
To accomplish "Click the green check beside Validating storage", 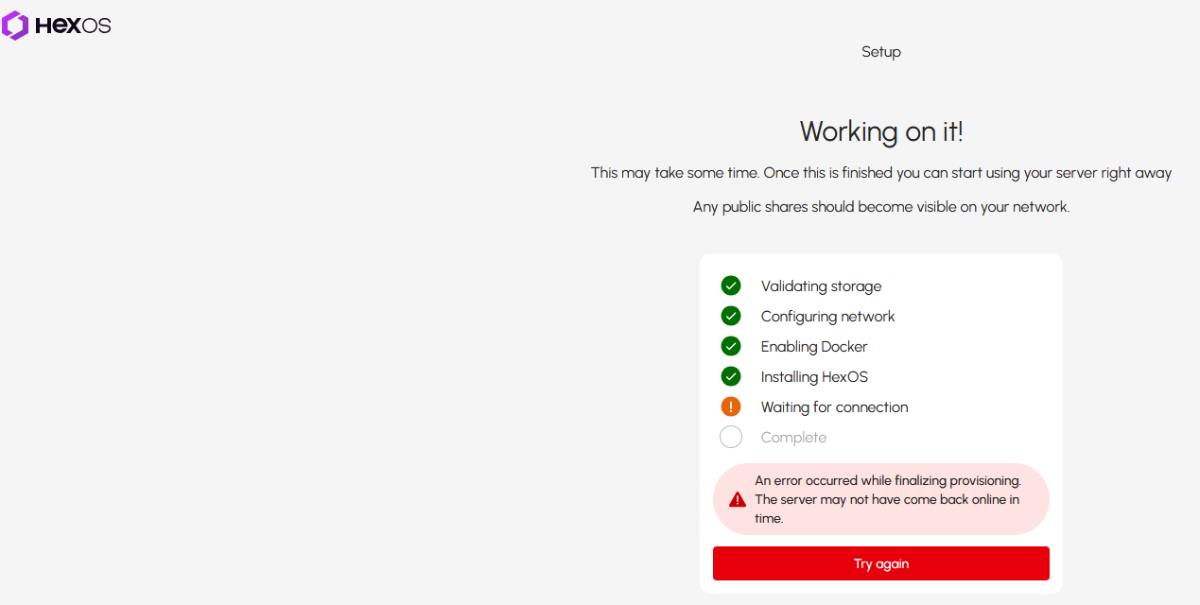I will (x=731, y=286).
